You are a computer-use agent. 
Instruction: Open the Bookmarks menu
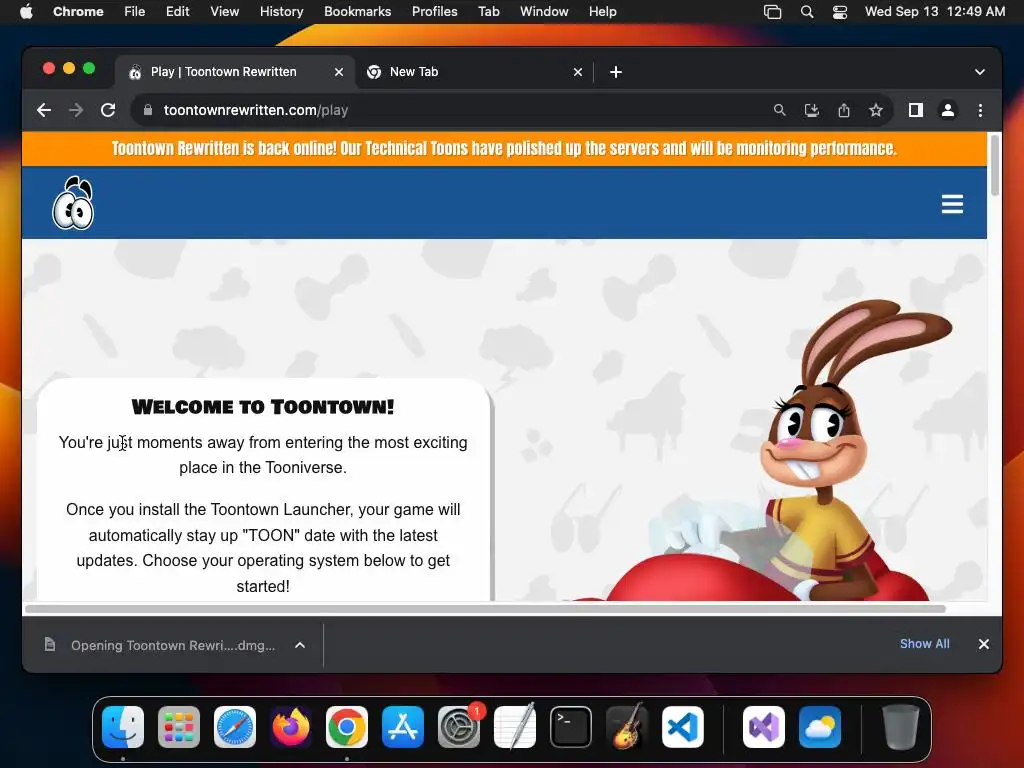click(357, 11)
